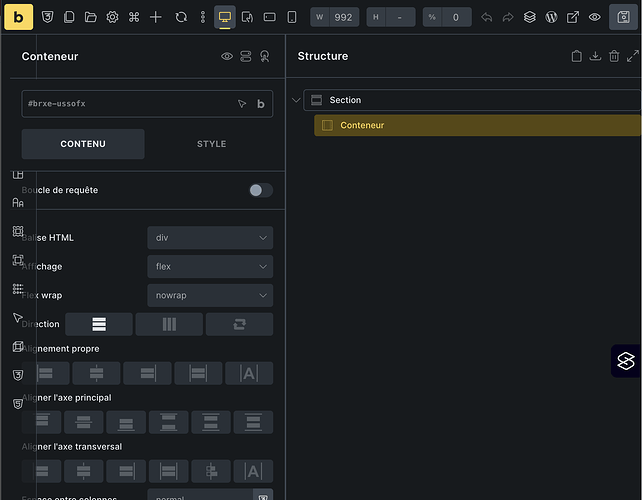
Task: Select the tablet portrait breakpoint icon
Action: click(247, 17)
